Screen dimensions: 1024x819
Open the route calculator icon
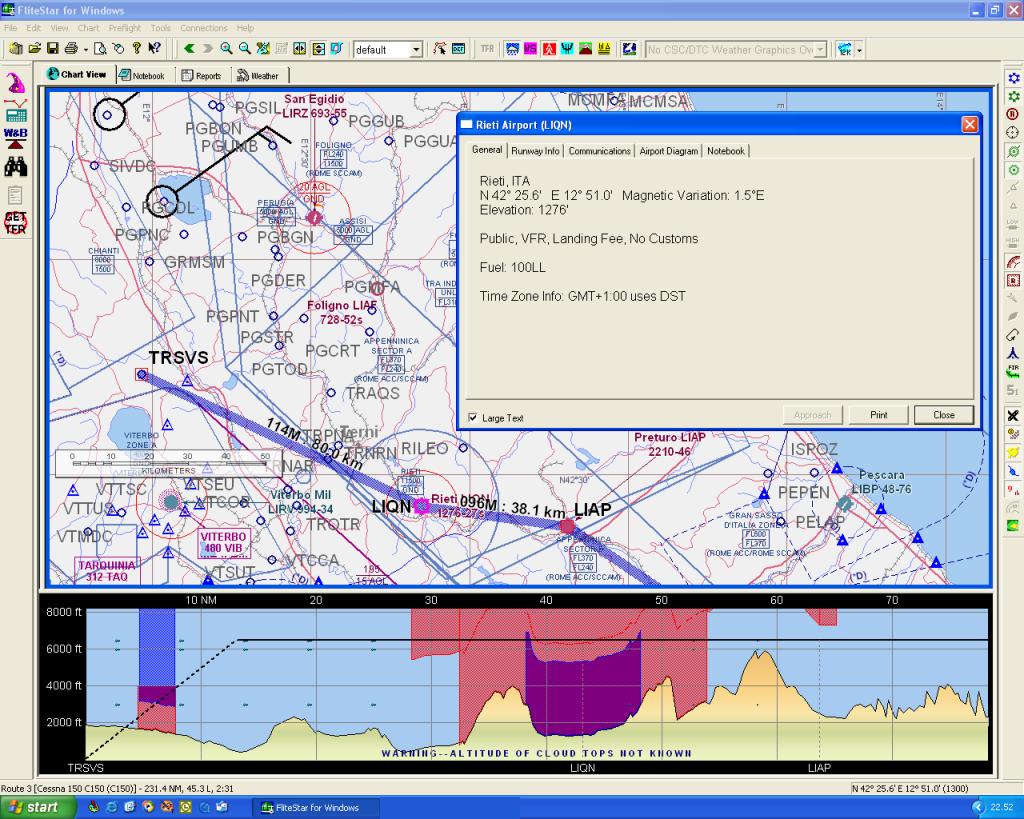16,112
